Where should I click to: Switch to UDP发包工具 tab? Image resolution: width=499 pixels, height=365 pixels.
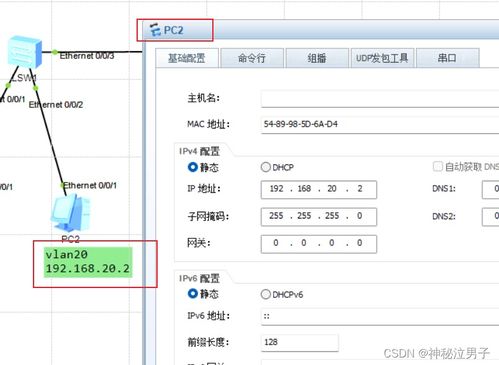382,58
